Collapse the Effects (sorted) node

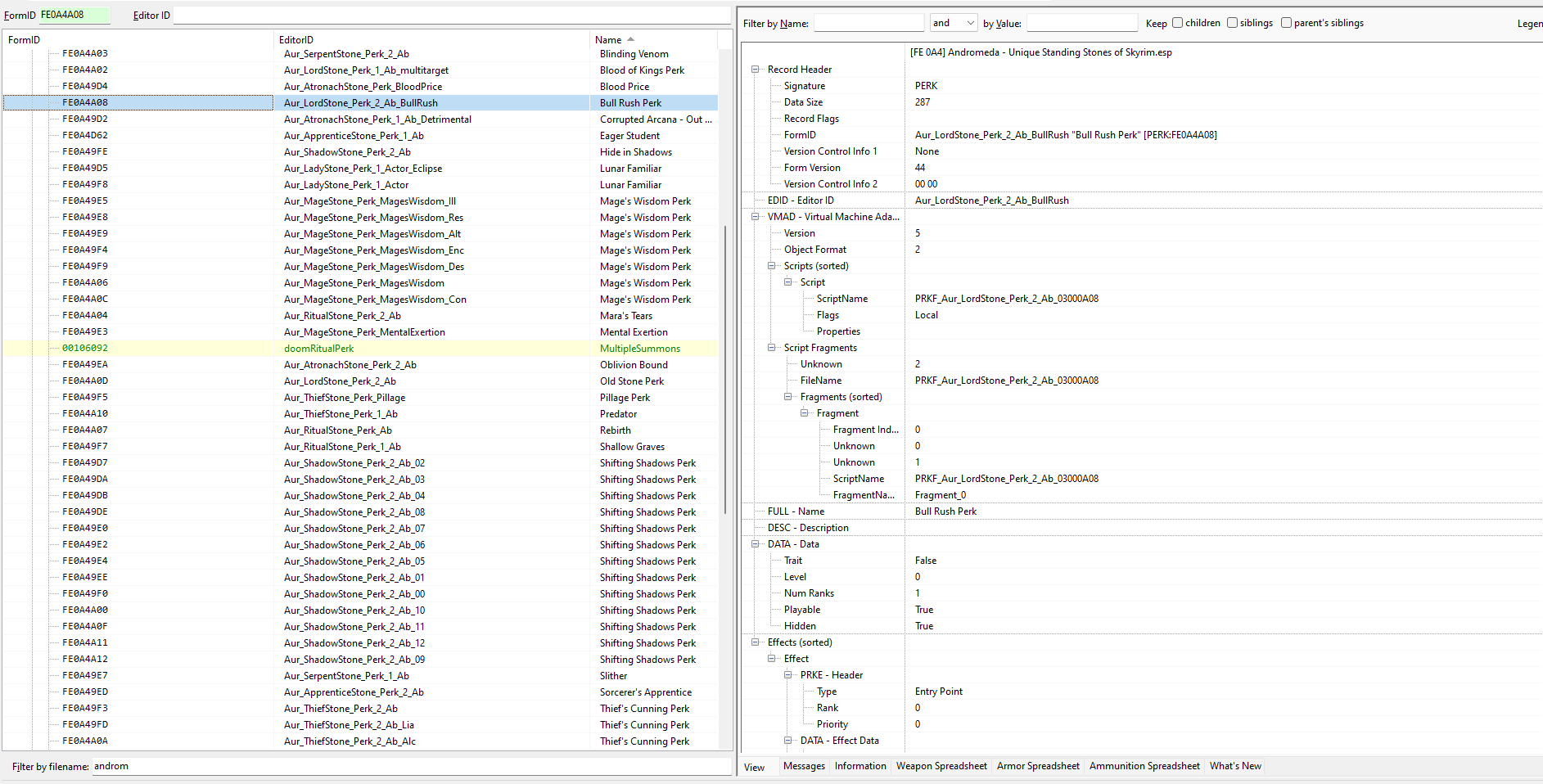coord(756,642)
